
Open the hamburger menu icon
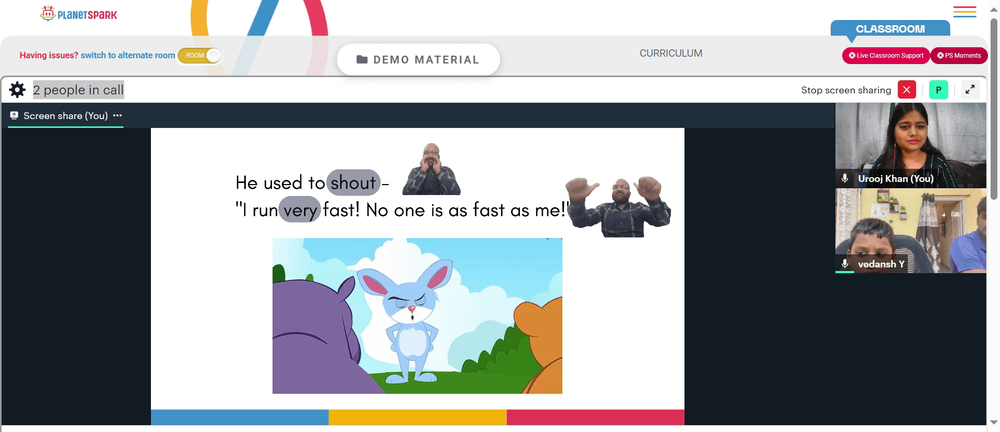click(964, 11)
